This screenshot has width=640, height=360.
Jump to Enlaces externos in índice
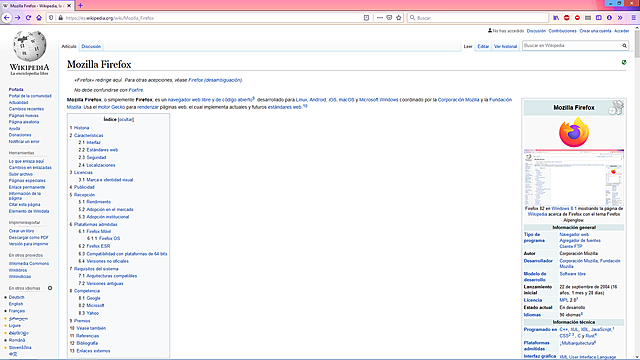click(x=93, y=351)
